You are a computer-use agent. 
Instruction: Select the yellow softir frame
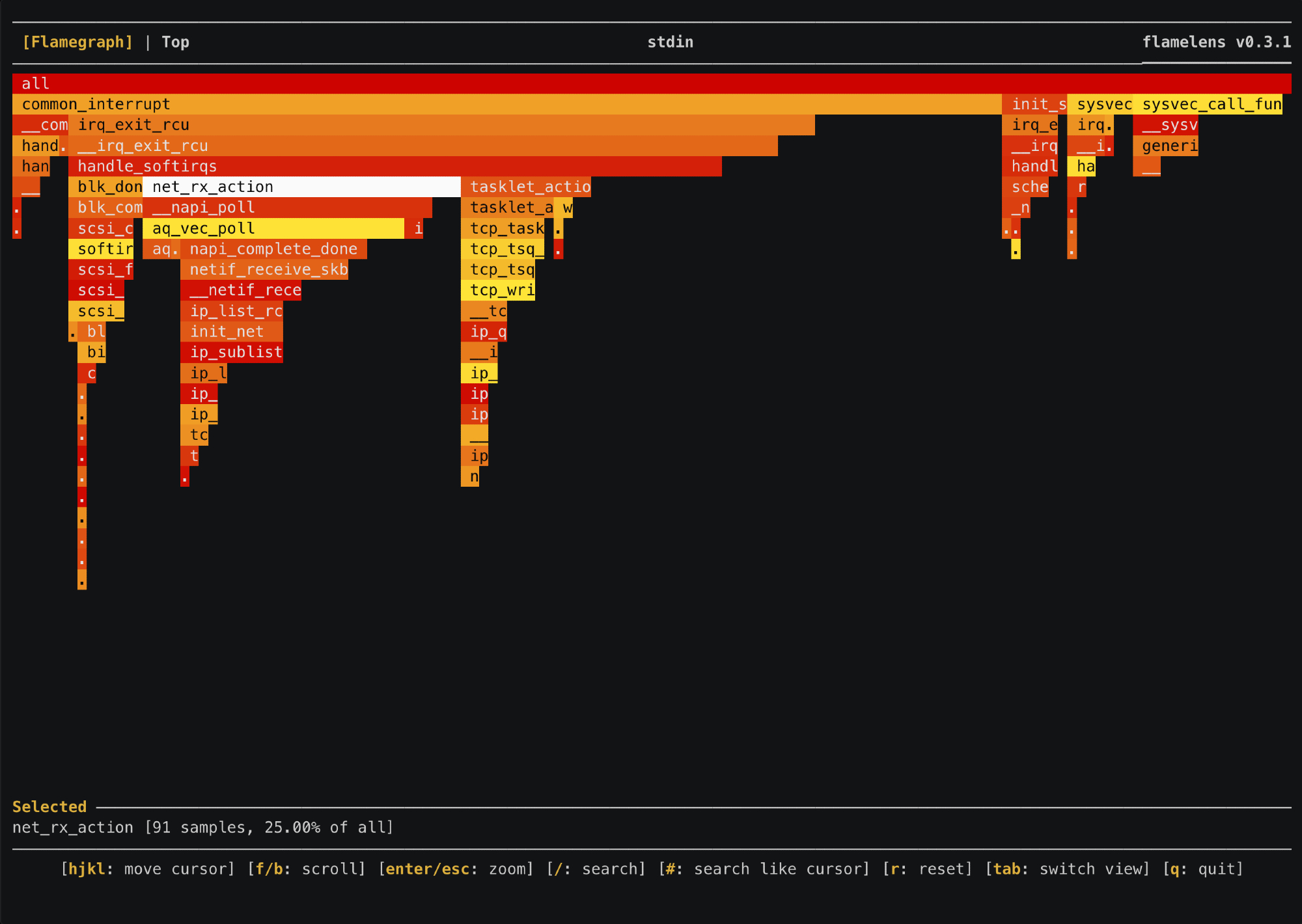click(101, 249)
